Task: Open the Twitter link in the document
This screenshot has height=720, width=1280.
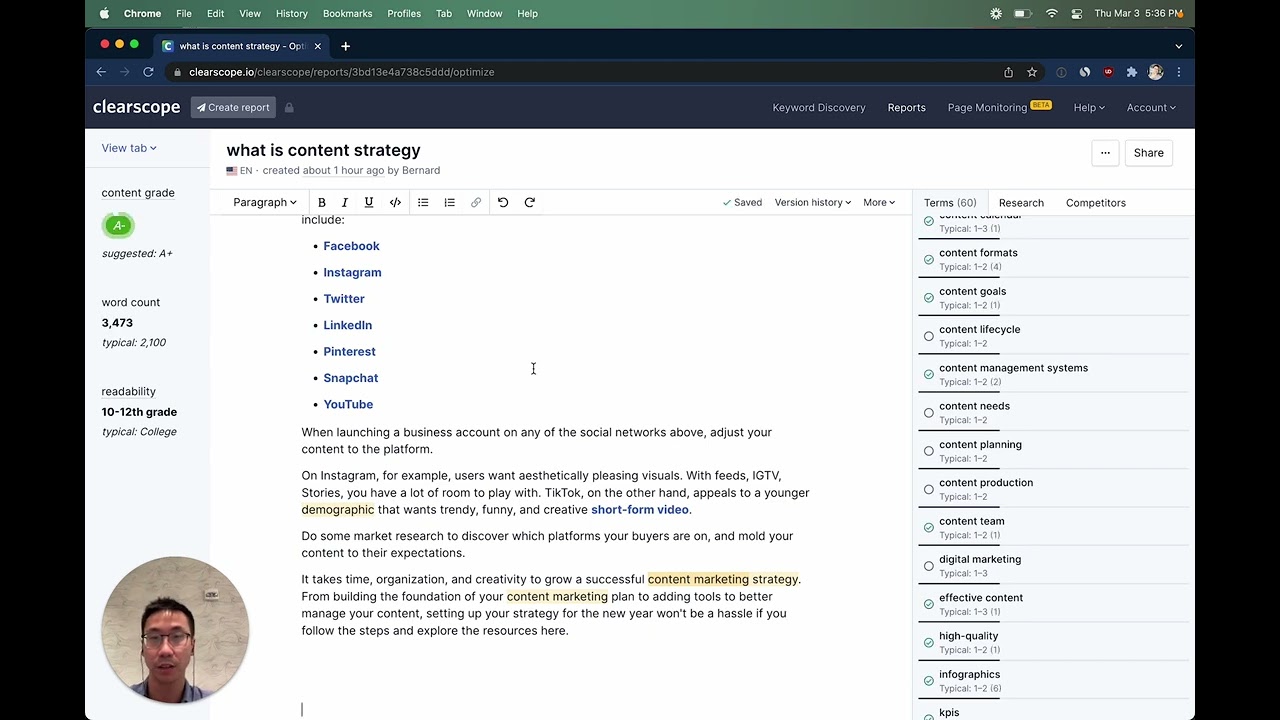Action: tap(344, 298)
